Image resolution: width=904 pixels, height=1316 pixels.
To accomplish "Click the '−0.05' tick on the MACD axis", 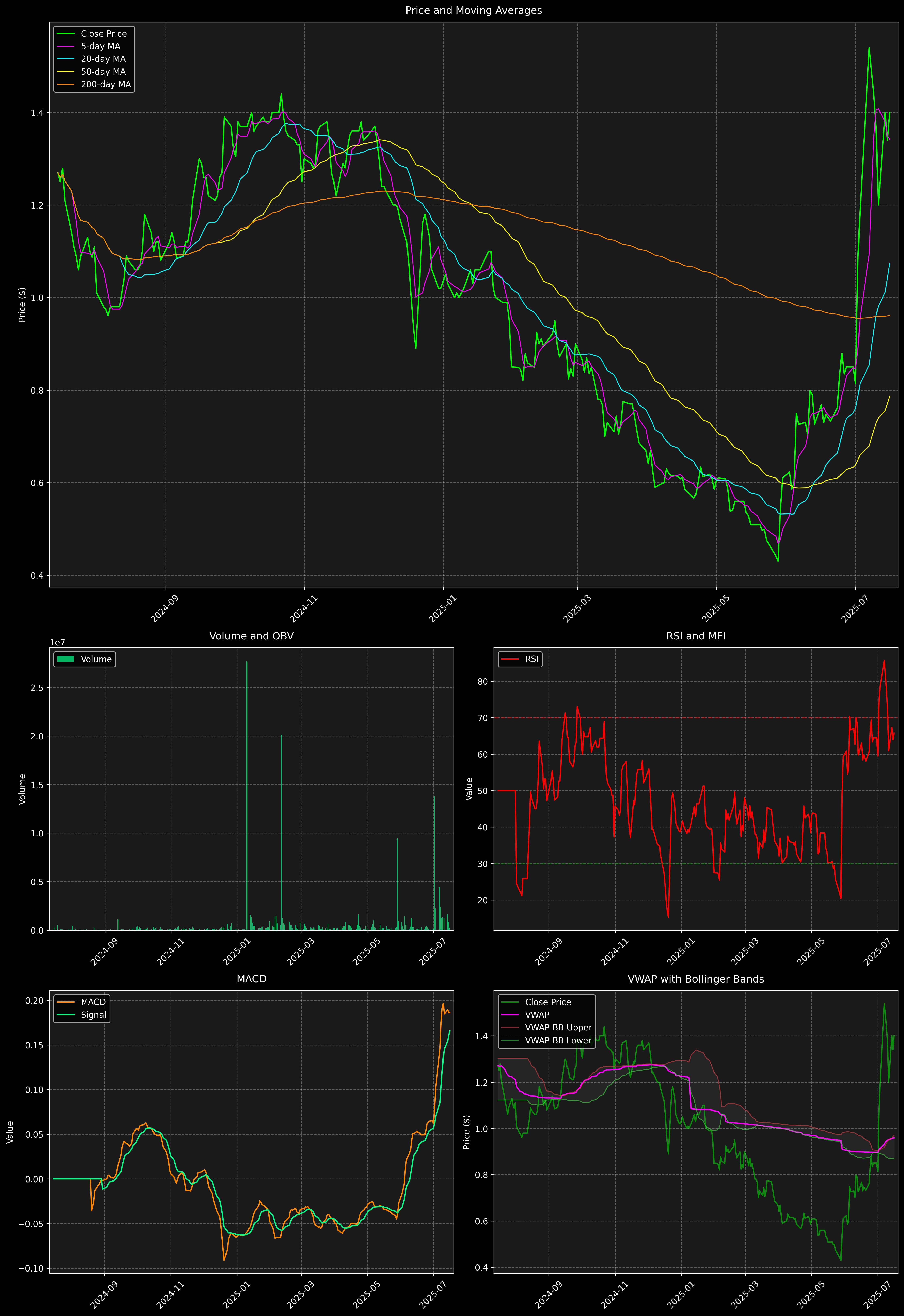I will tap(31, 1224).
